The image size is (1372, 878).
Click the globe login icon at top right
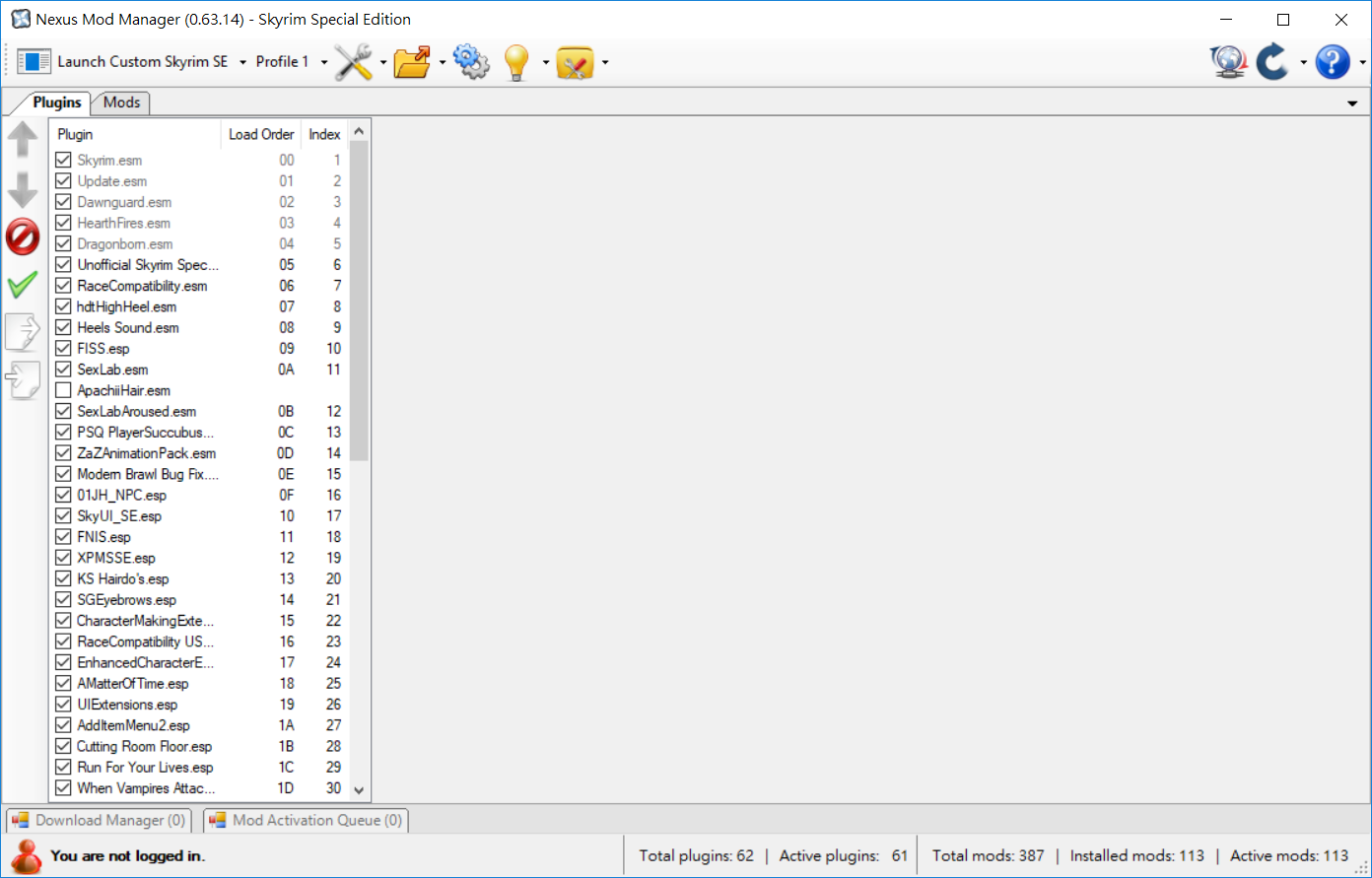[1229, 62]
